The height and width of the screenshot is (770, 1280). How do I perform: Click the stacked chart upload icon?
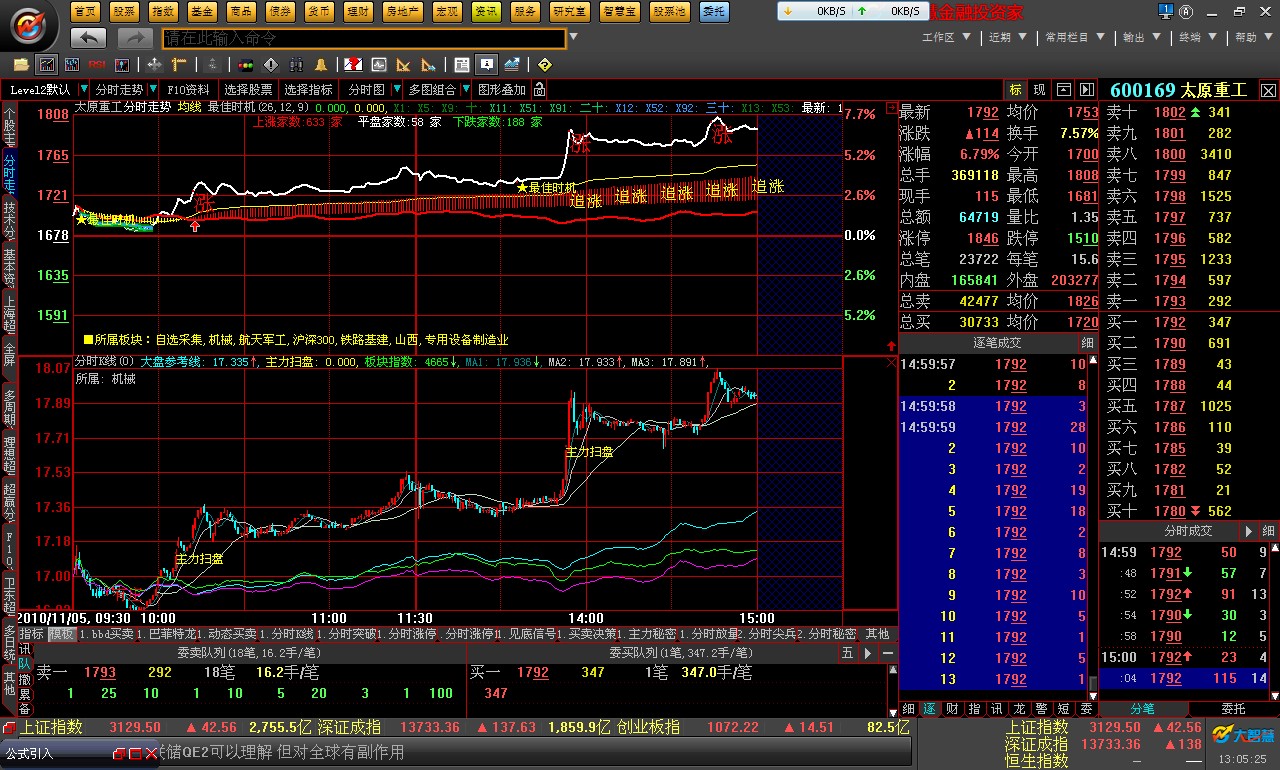[x=512, y=65]
